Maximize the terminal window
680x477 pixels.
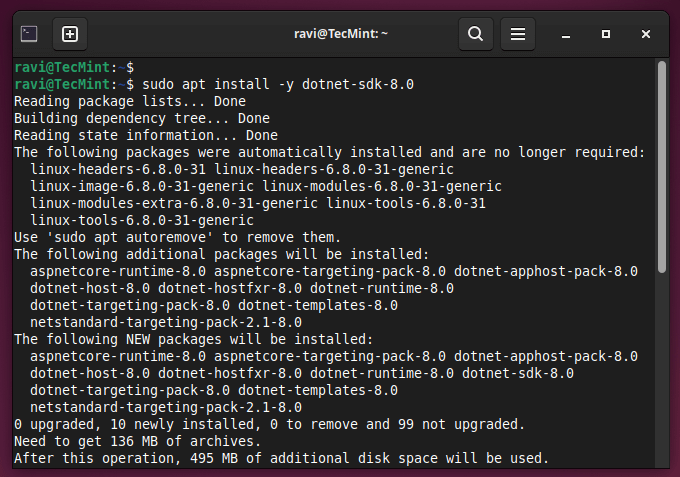coord(606,34)
